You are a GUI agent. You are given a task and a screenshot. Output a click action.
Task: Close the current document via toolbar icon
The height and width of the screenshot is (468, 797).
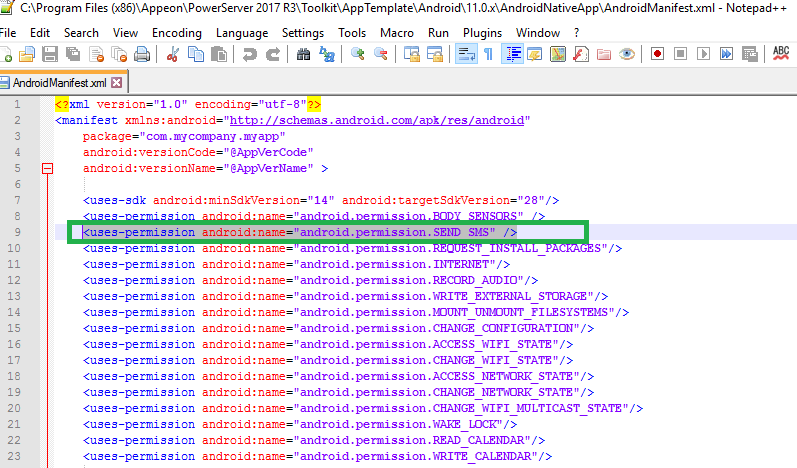click(x=96, y=54)
